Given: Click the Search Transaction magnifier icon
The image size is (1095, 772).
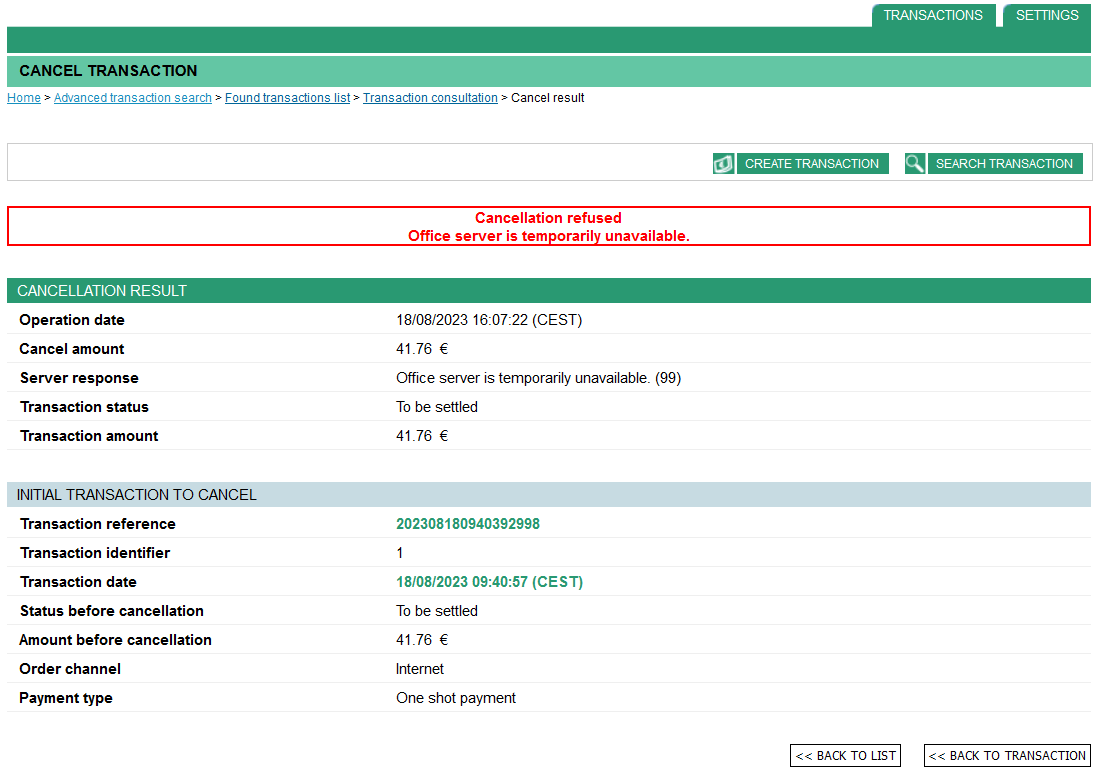Looking at the screenshot, I should click(x=915, y=164).
